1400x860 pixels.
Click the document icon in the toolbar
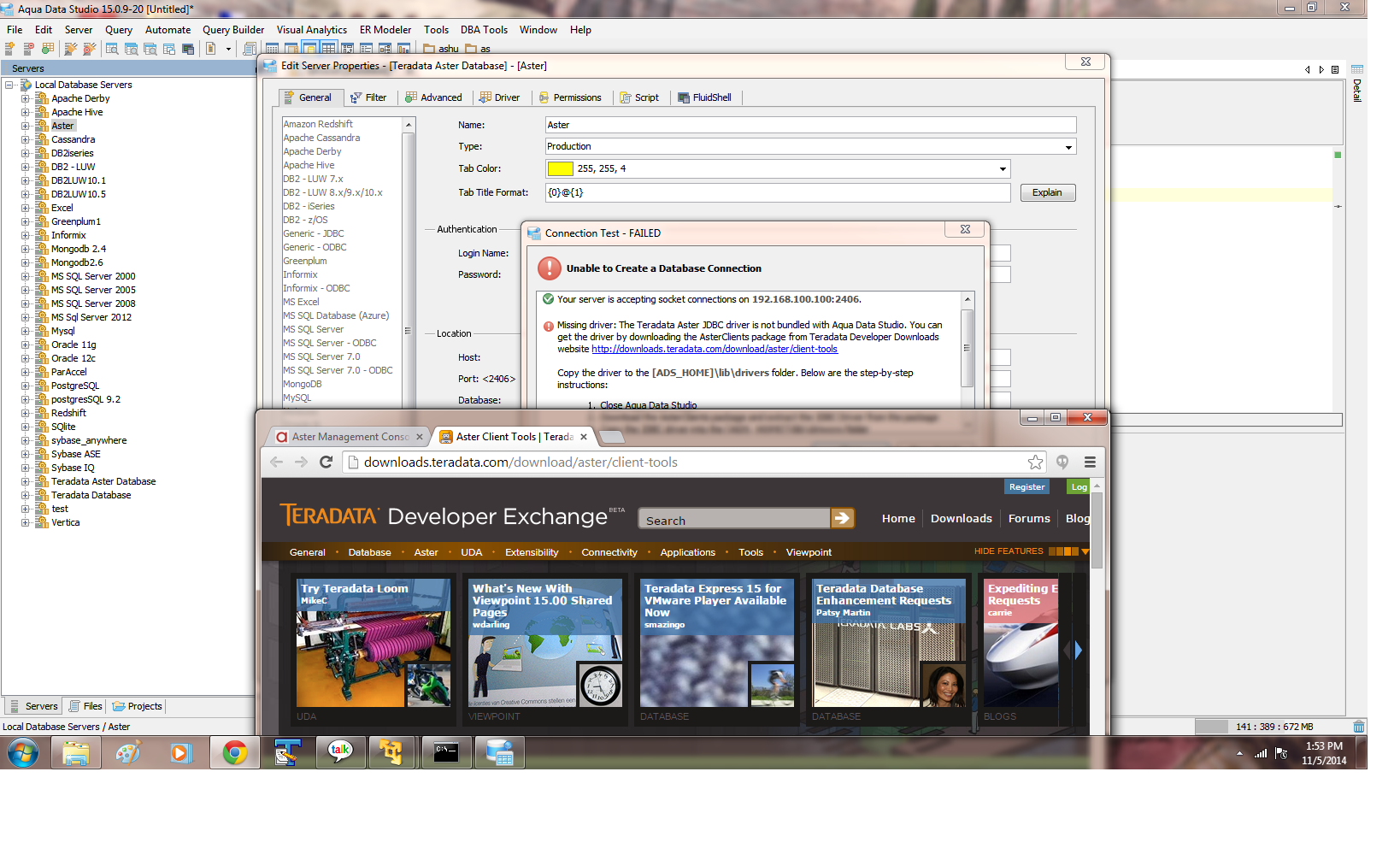pyautogui.click(x=210, y=49)
